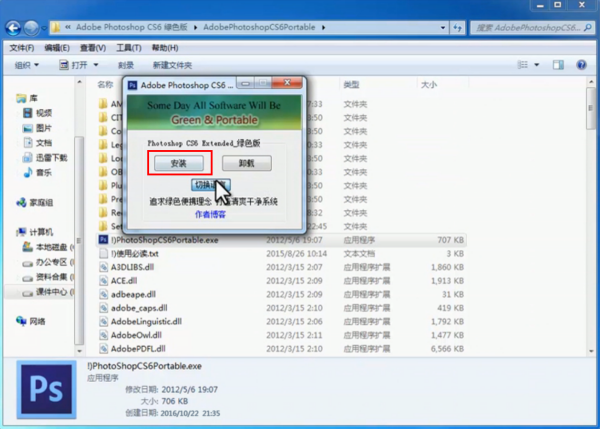
Task: Select 'Adobe Photoshop CS6 绿色版' breadcrumb segment
Action: pyautogui.click(x=132, y=27)
